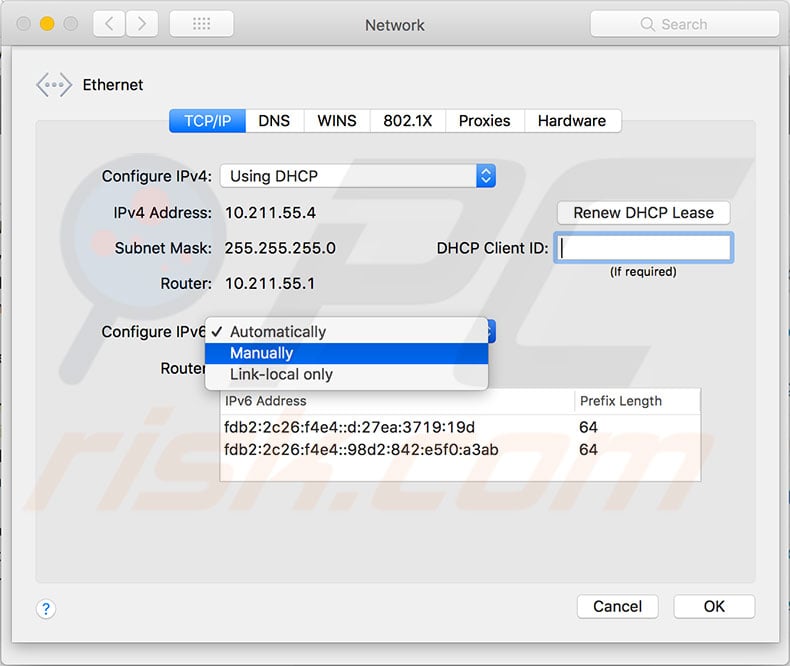Screen dimensions: 790x666
Task: Click router value 10.211.55.1
Action: [x=270, y=284]
